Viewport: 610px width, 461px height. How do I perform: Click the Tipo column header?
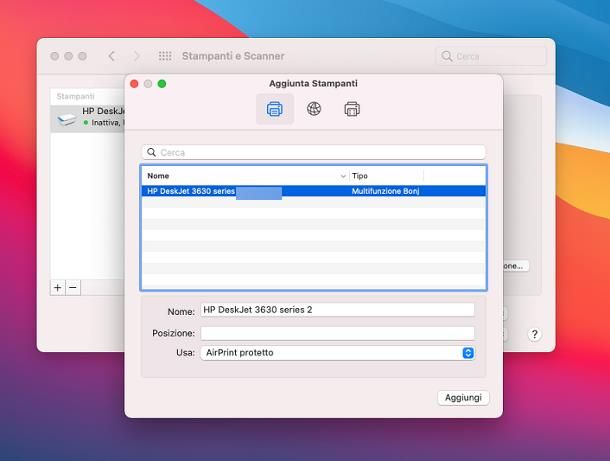coord(360,176)
